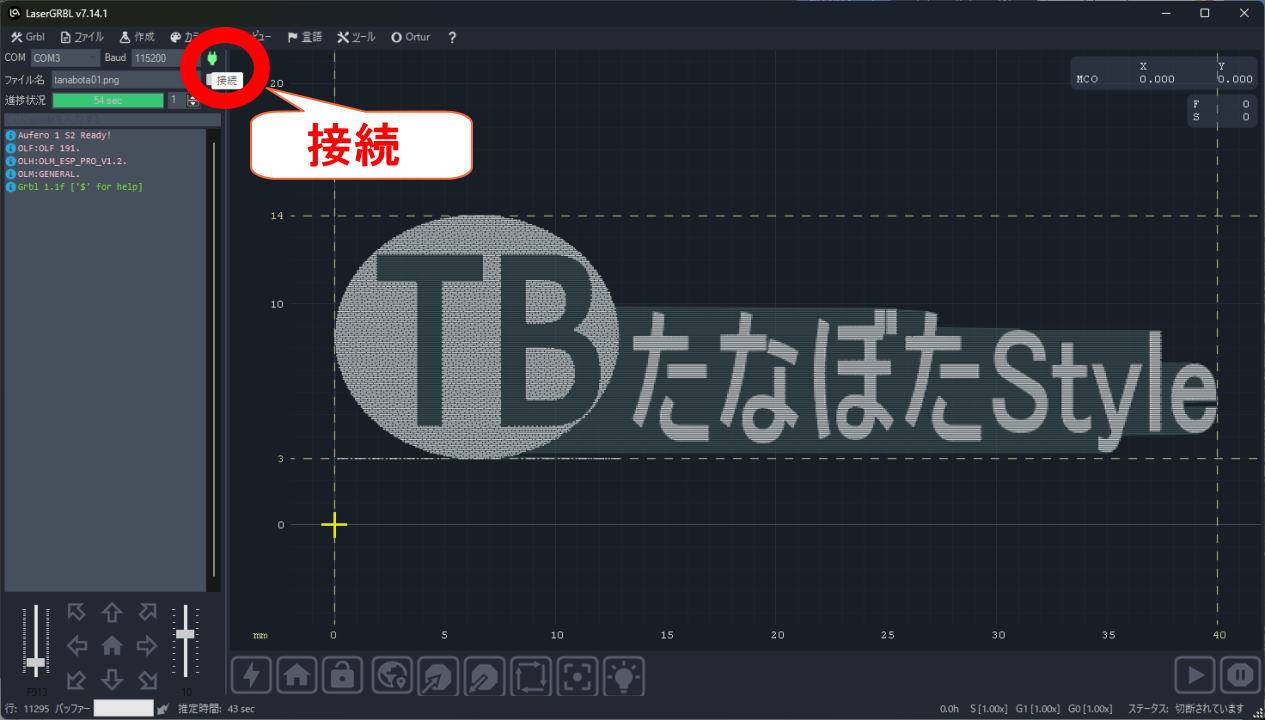Click the second arrow-in custom button
The image size is (1265, 720).
point(484,676)
